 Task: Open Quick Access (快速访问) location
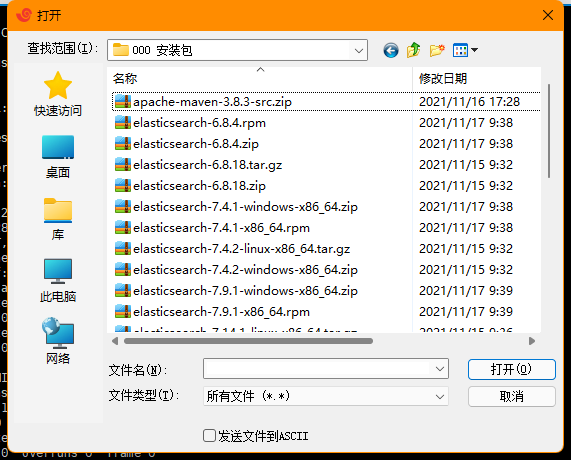point(58,94)
